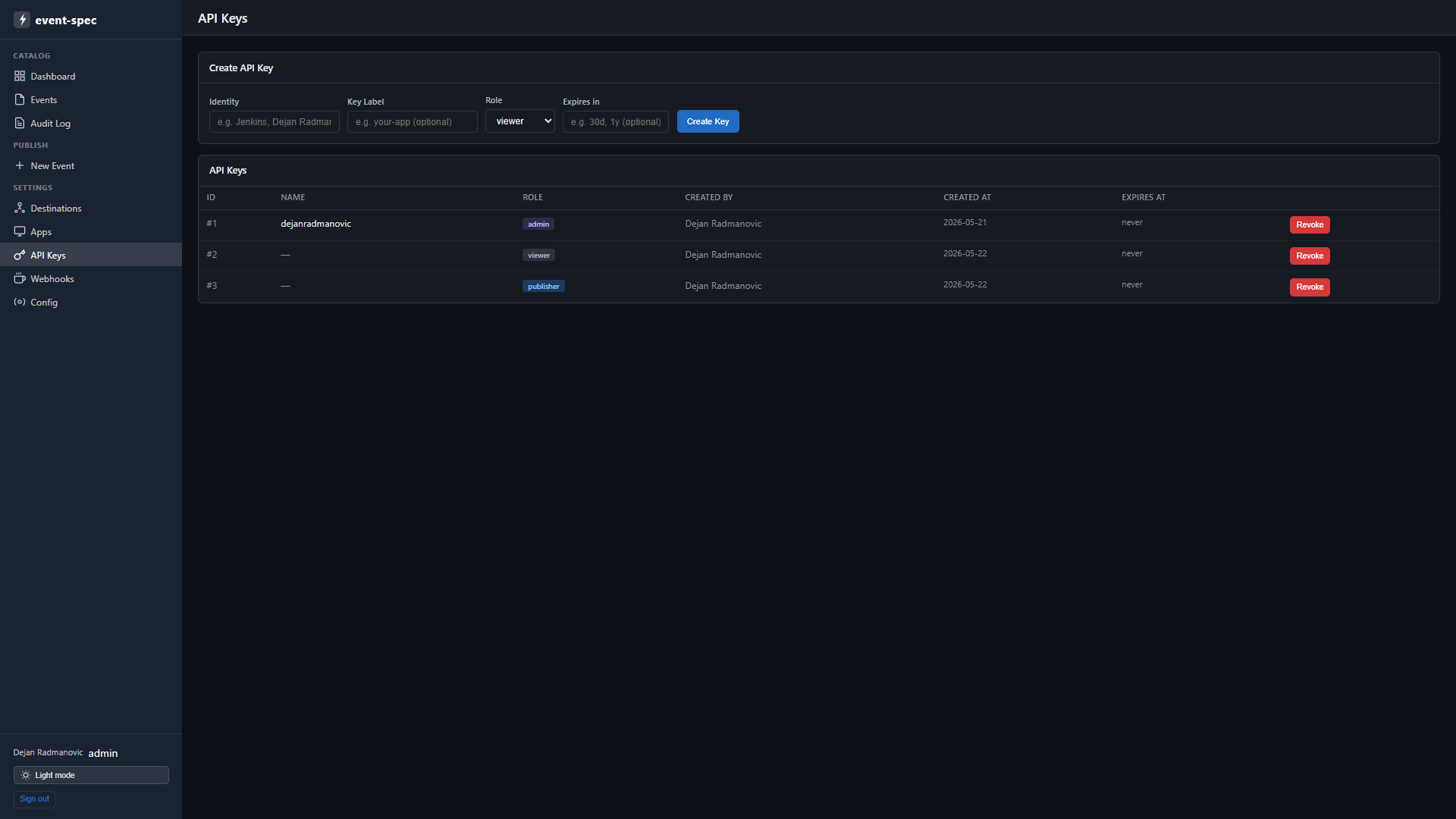Click the sun icon for light mode
The image size is (1456, 819).
(26, 775)
